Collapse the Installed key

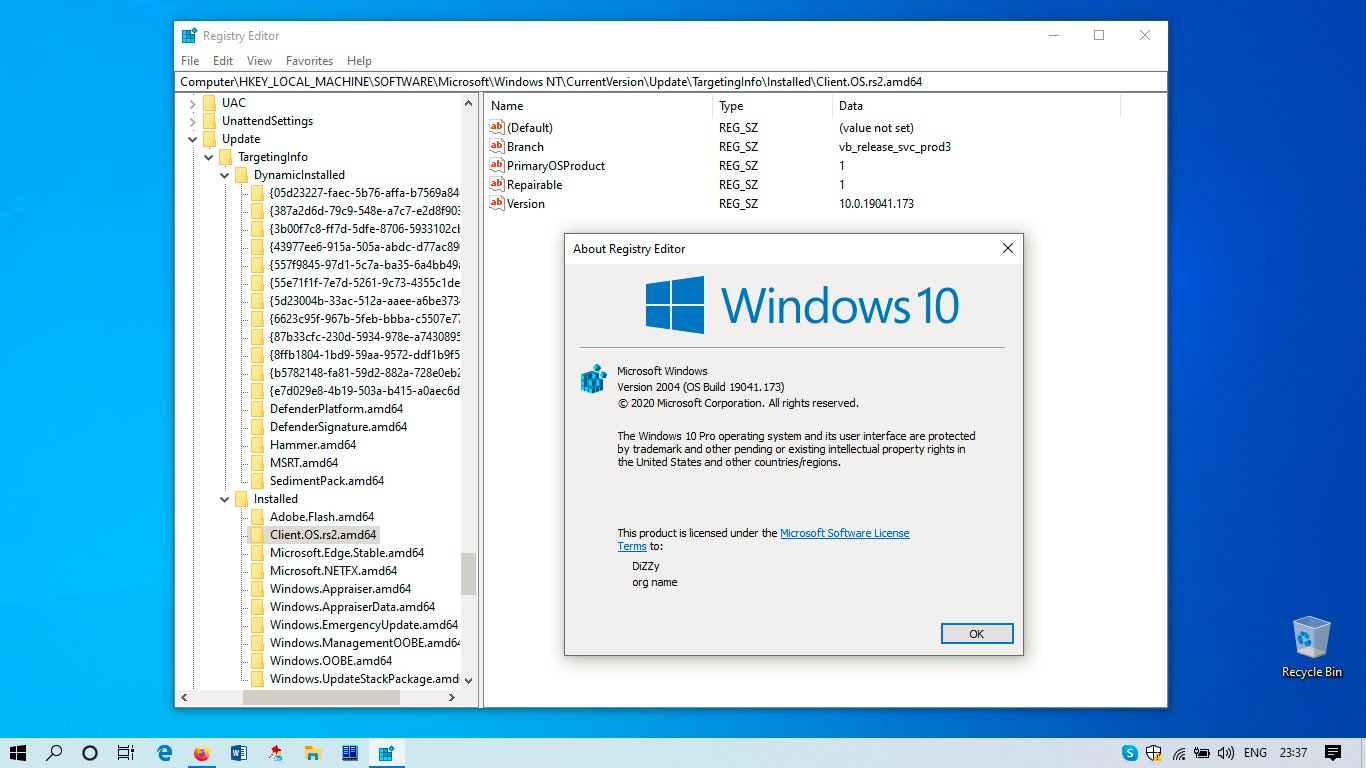[x=225, y=499]
